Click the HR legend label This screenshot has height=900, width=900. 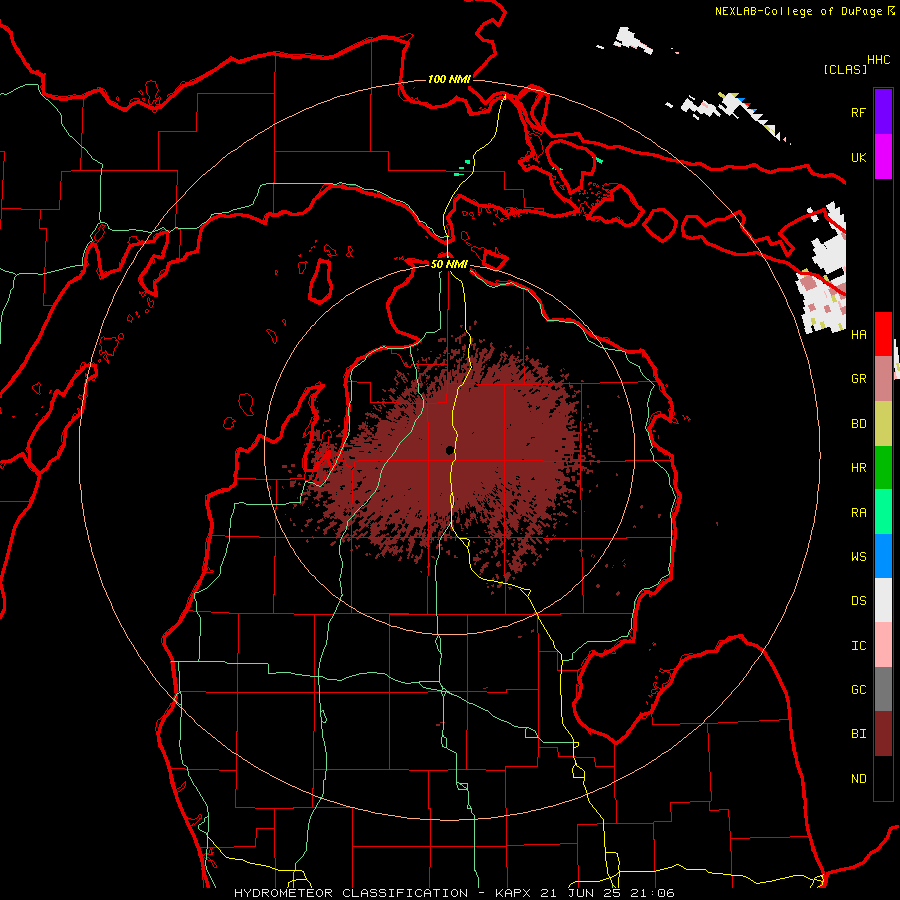pos(858,468)
